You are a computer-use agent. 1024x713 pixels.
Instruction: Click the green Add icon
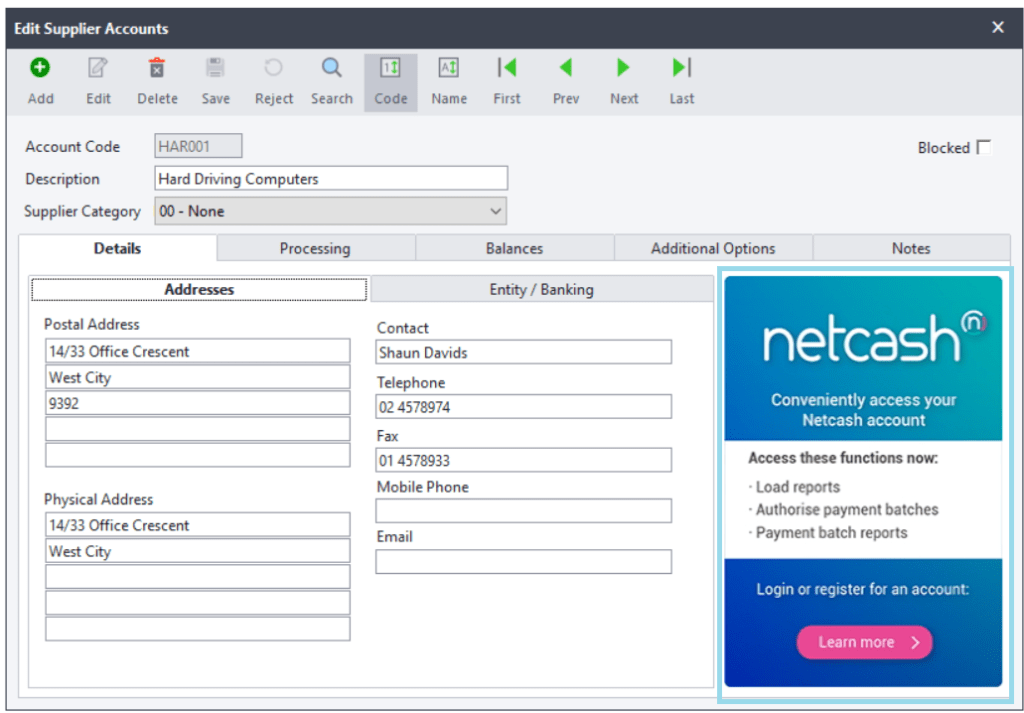[x=40, y=67]
